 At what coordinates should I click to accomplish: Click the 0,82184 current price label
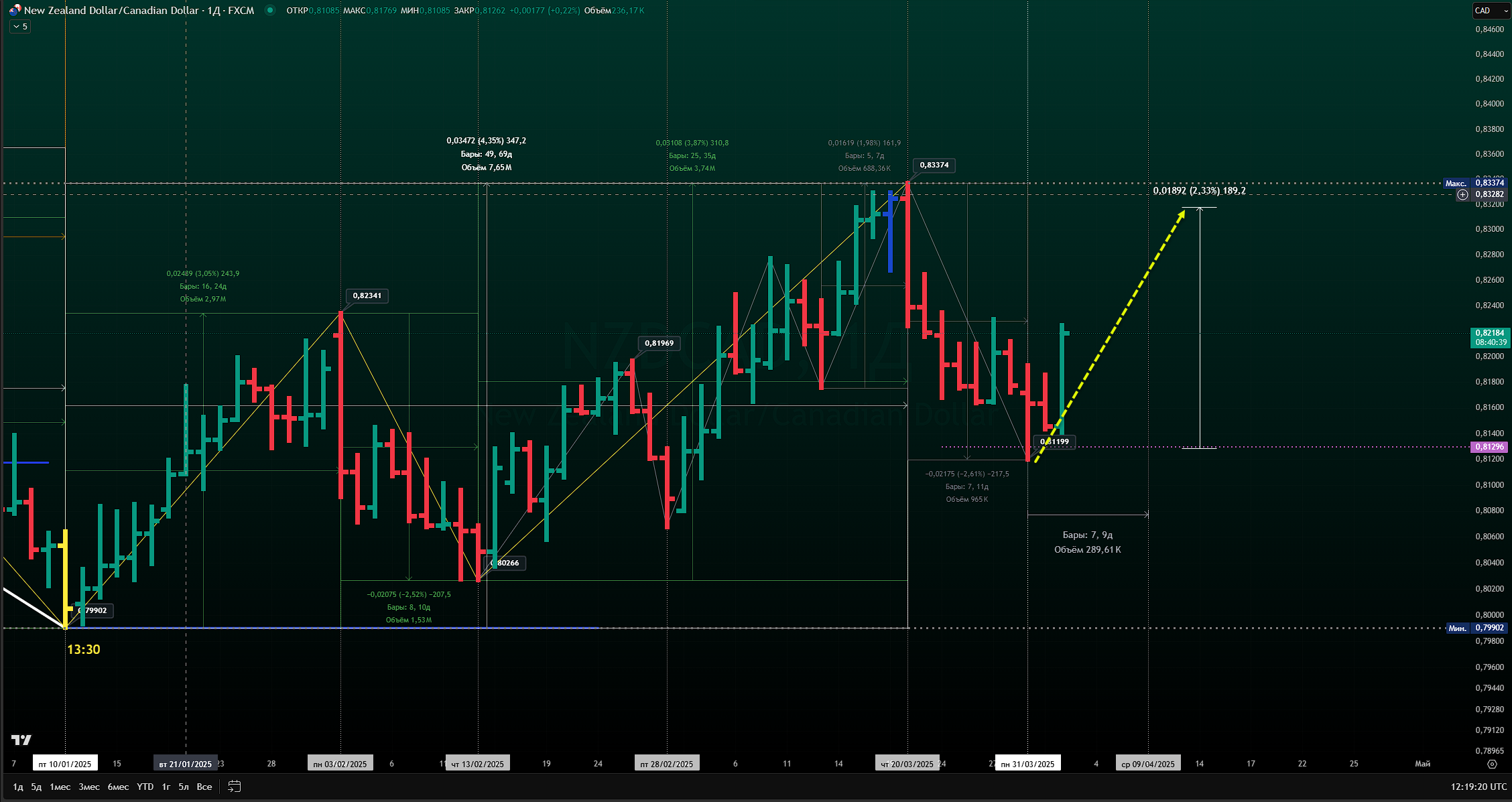[1489, 338]
